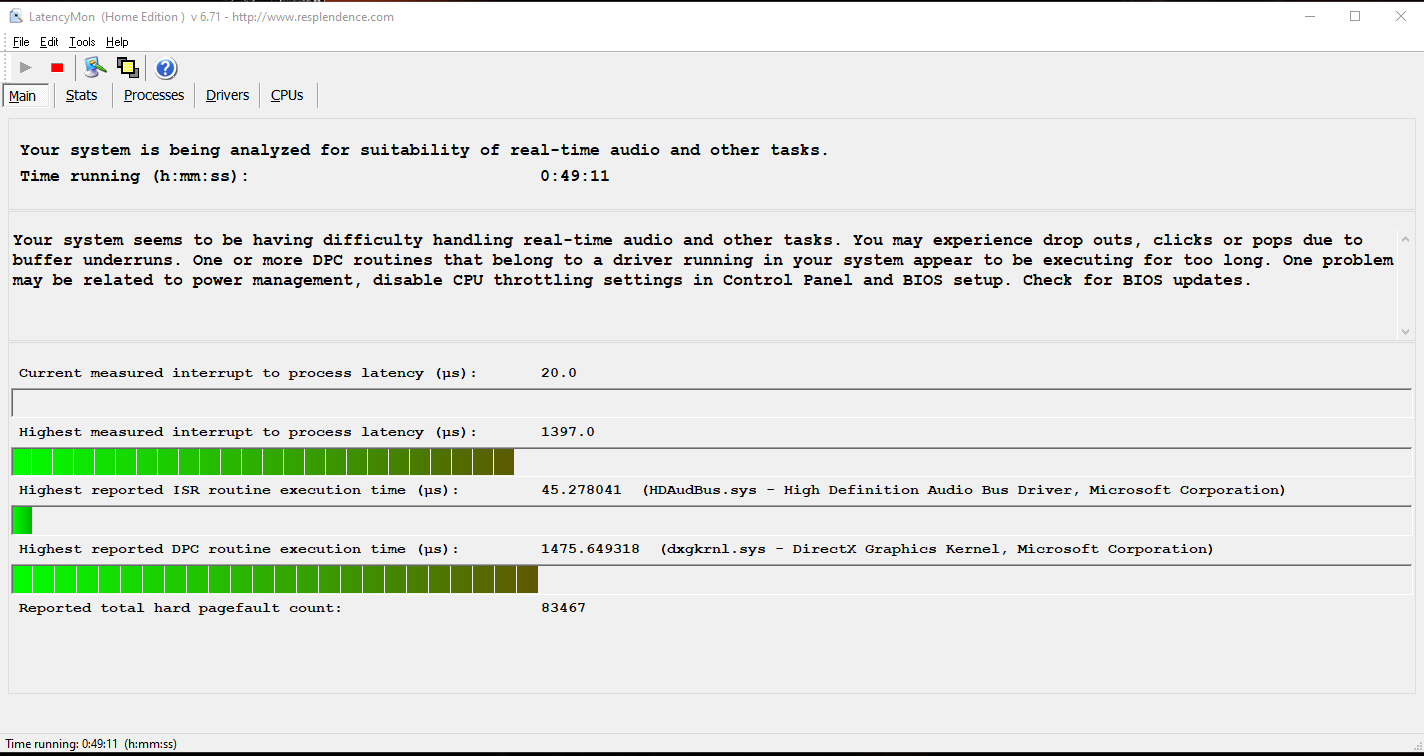
Task: Minimize the LatencyMon window
Action: [1311, 16]
